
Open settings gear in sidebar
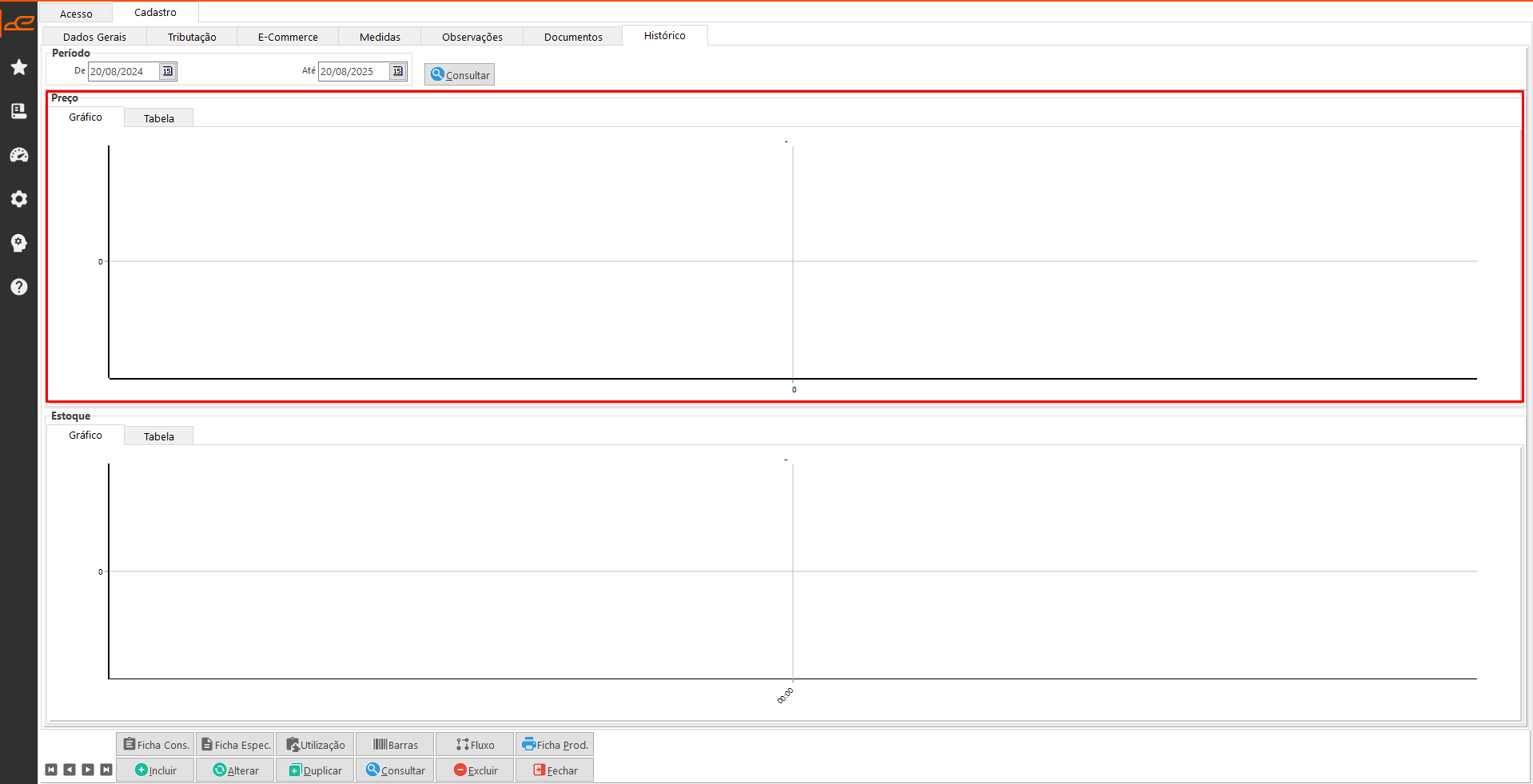point(19,199)
